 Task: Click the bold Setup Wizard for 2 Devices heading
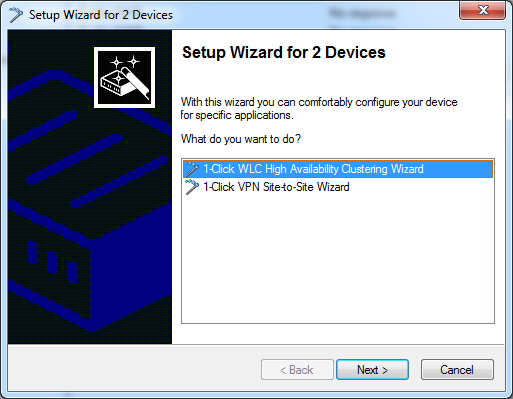(x=284, y=52)
